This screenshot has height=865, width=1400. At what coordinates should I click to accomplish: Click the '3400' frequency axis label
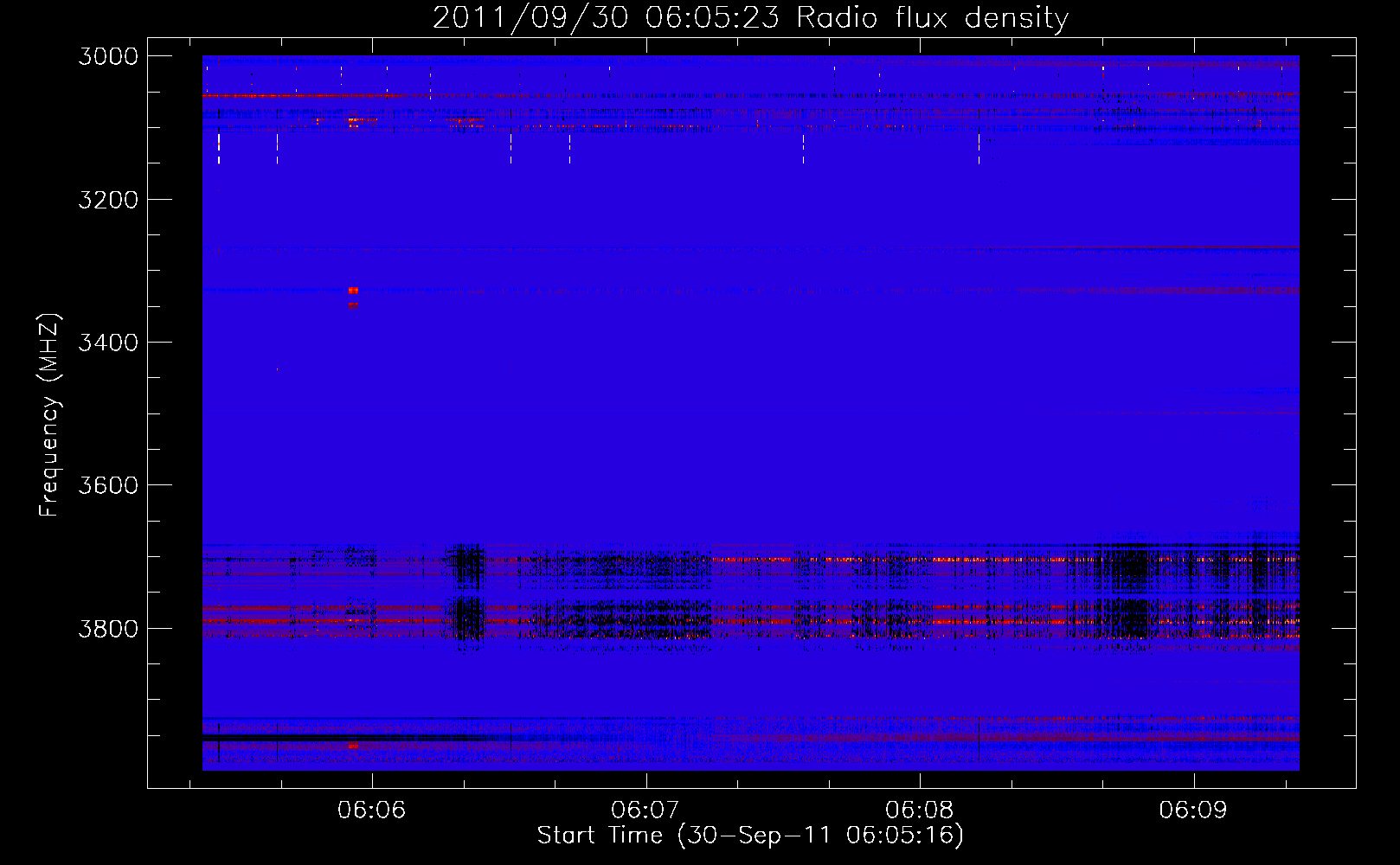pyautogui.click(x=108, y=343)
